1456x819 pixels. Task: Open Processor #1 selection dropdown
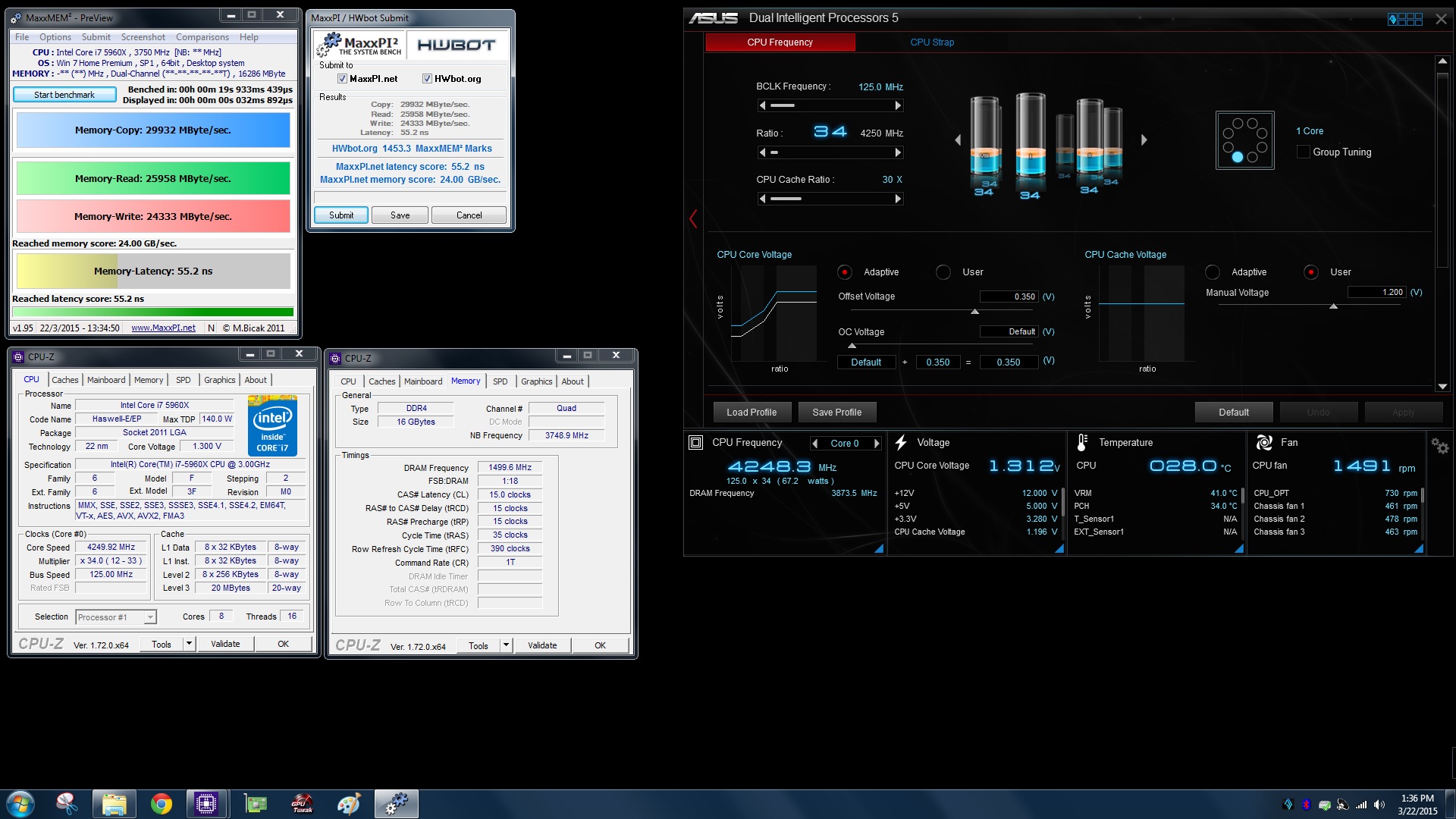[x=116, y=617]
